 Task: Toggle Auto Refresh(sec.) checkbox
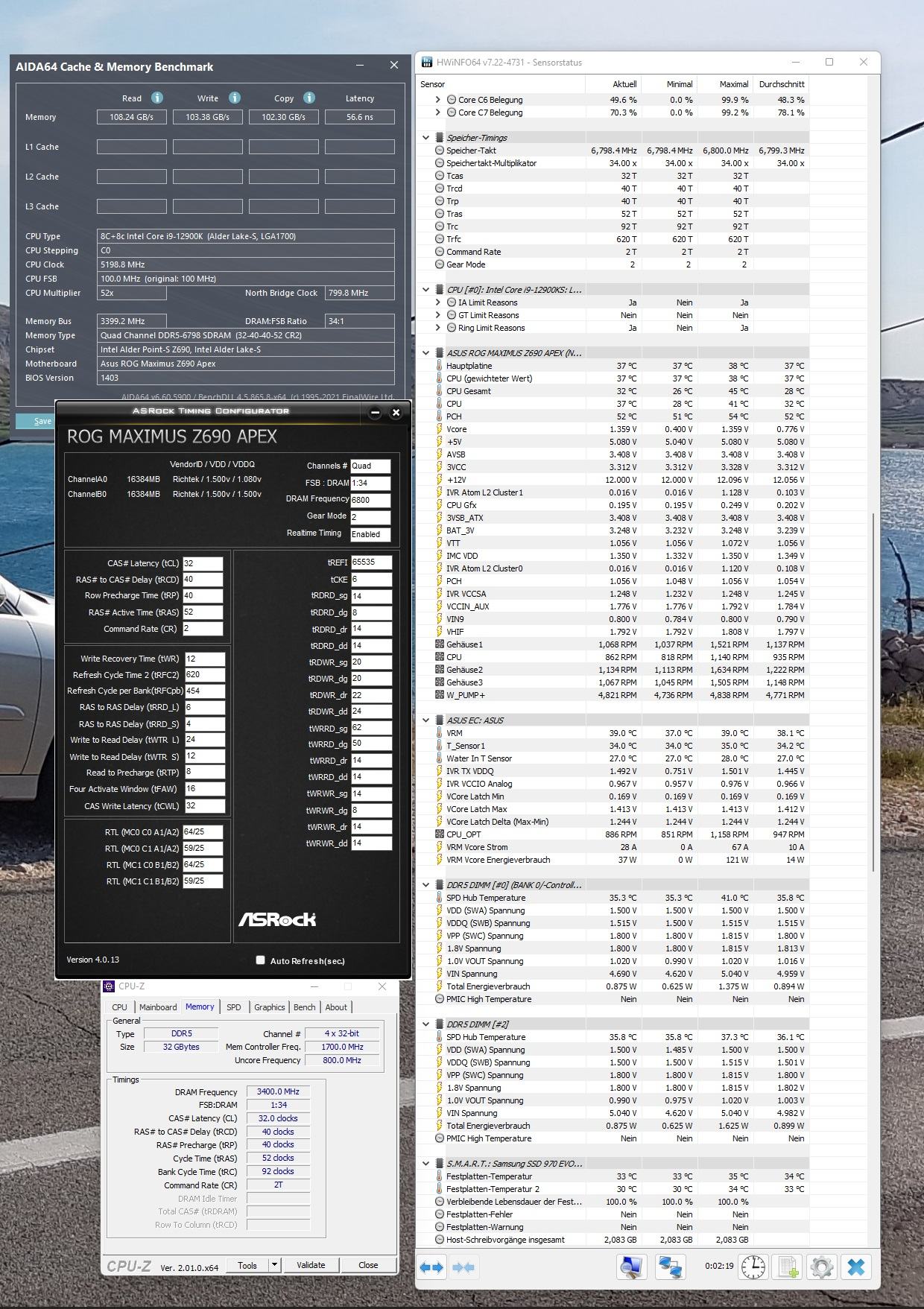pyautogui.click(x=260, y=960)
